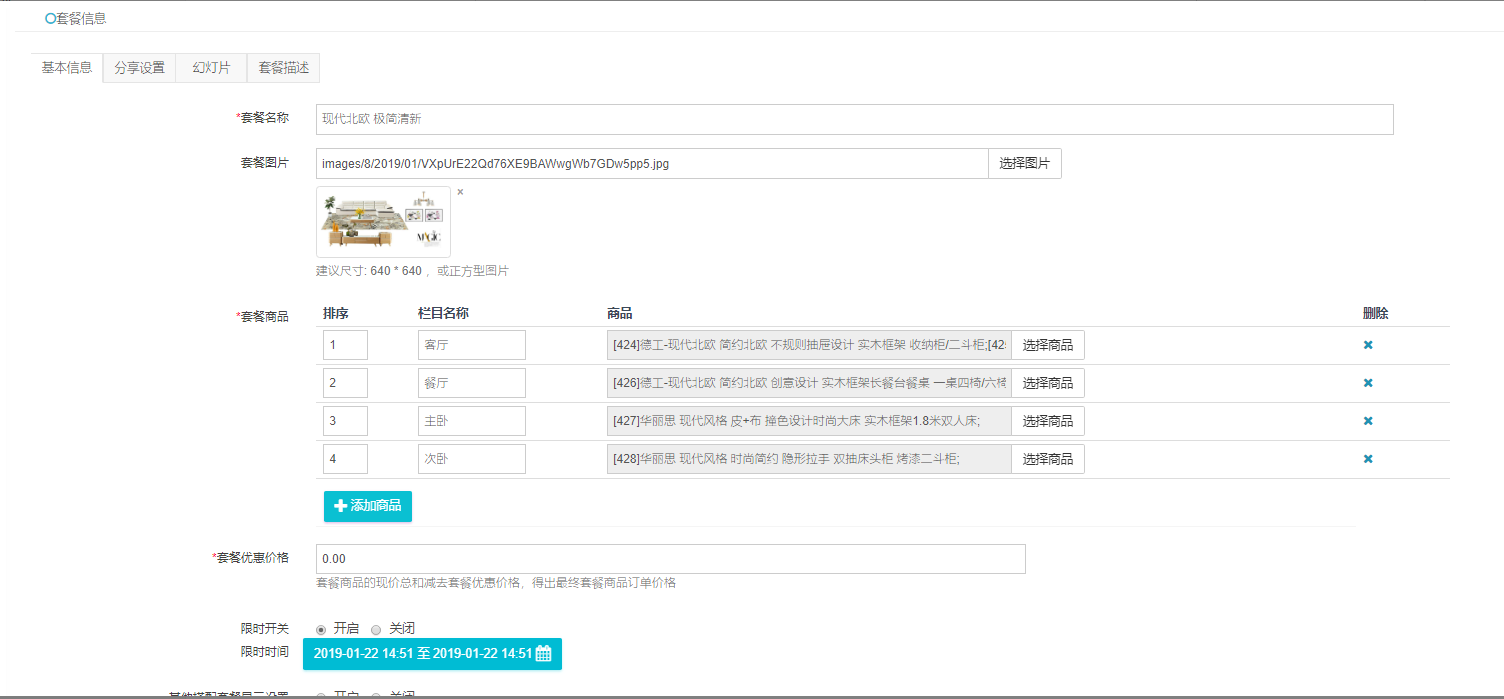Switch to the 分享设置 tab

tap(139, 68)
